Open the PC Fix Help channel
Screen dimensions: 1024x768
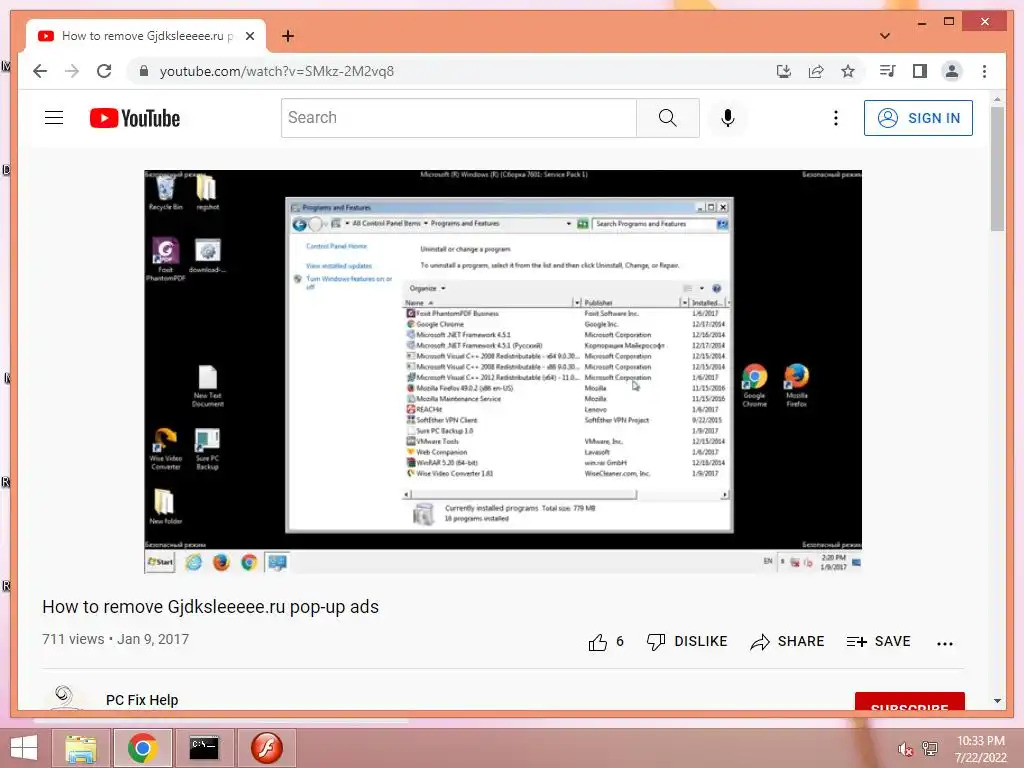point(142,700)
